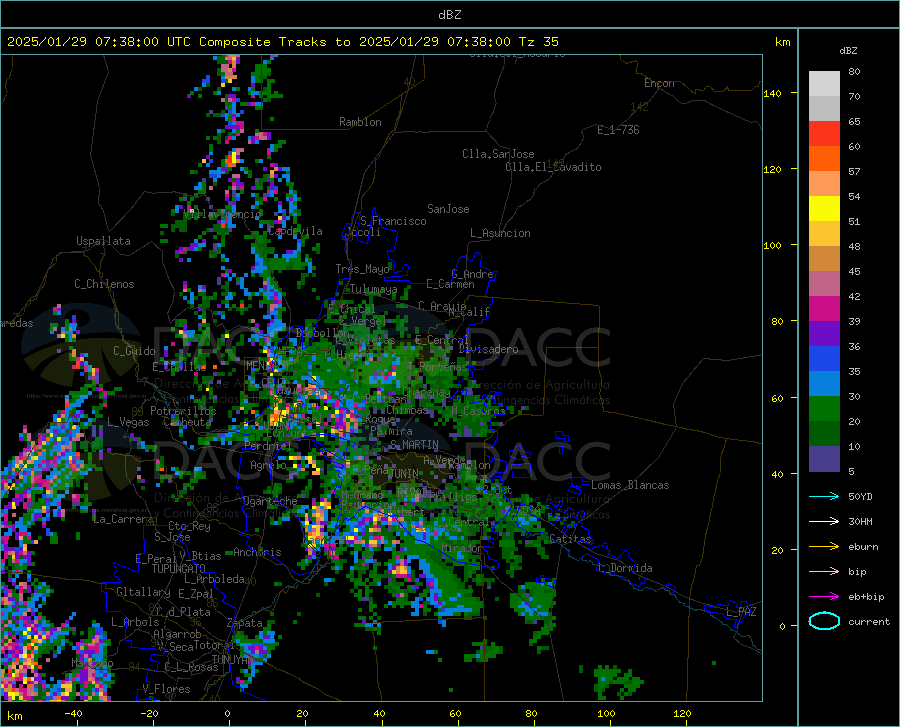Click the TUNUYAN label

(x=232, y=660)
